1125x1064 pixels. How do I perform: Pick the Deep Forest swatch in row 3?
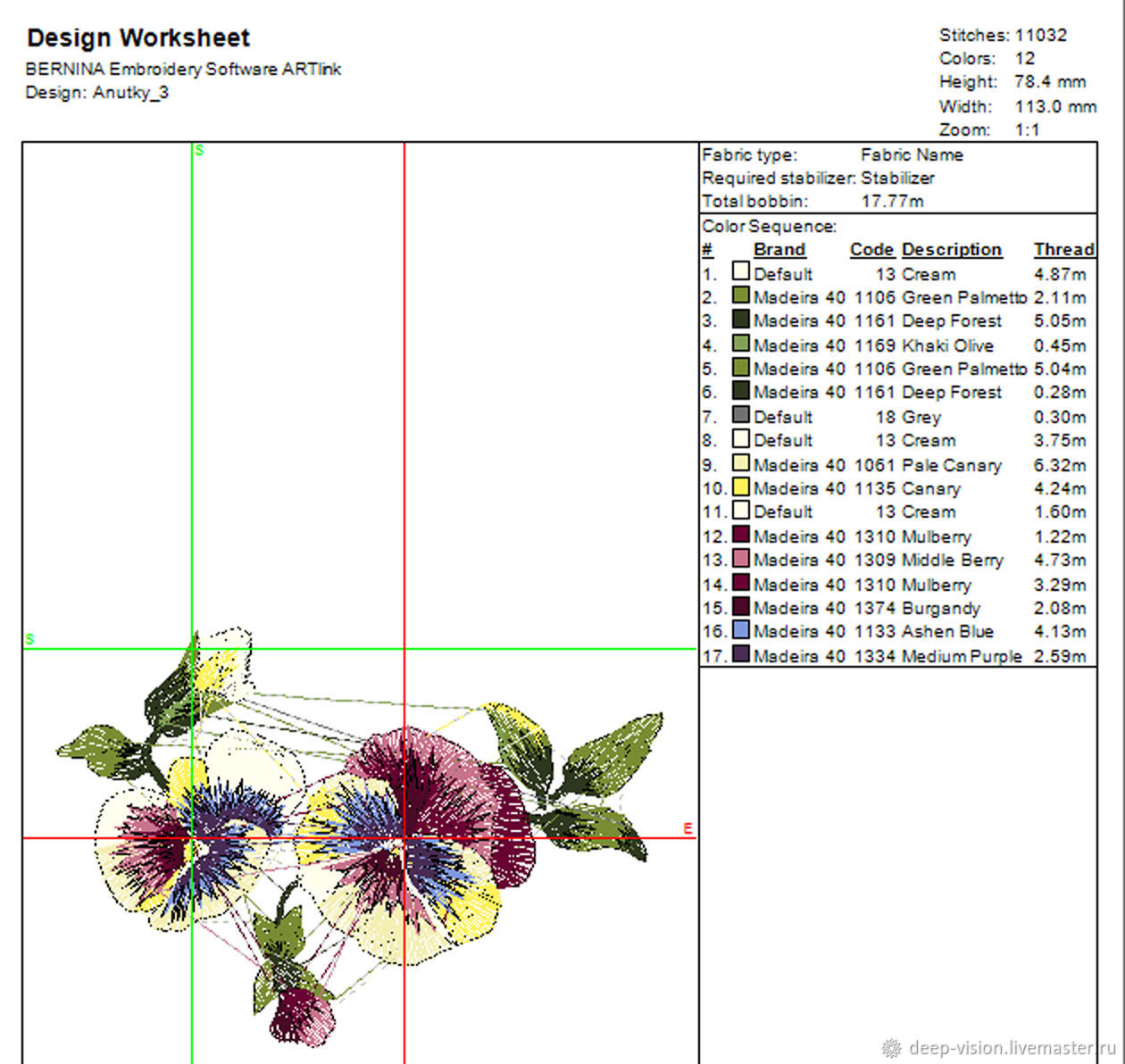click(740, 319)
